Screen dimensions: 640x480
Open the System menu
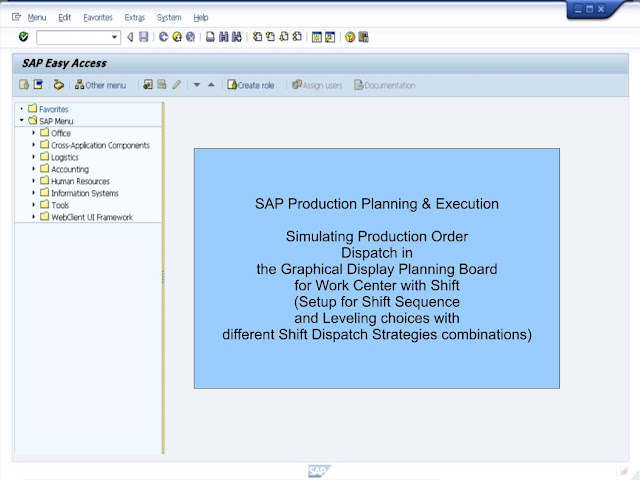(169, 18)
